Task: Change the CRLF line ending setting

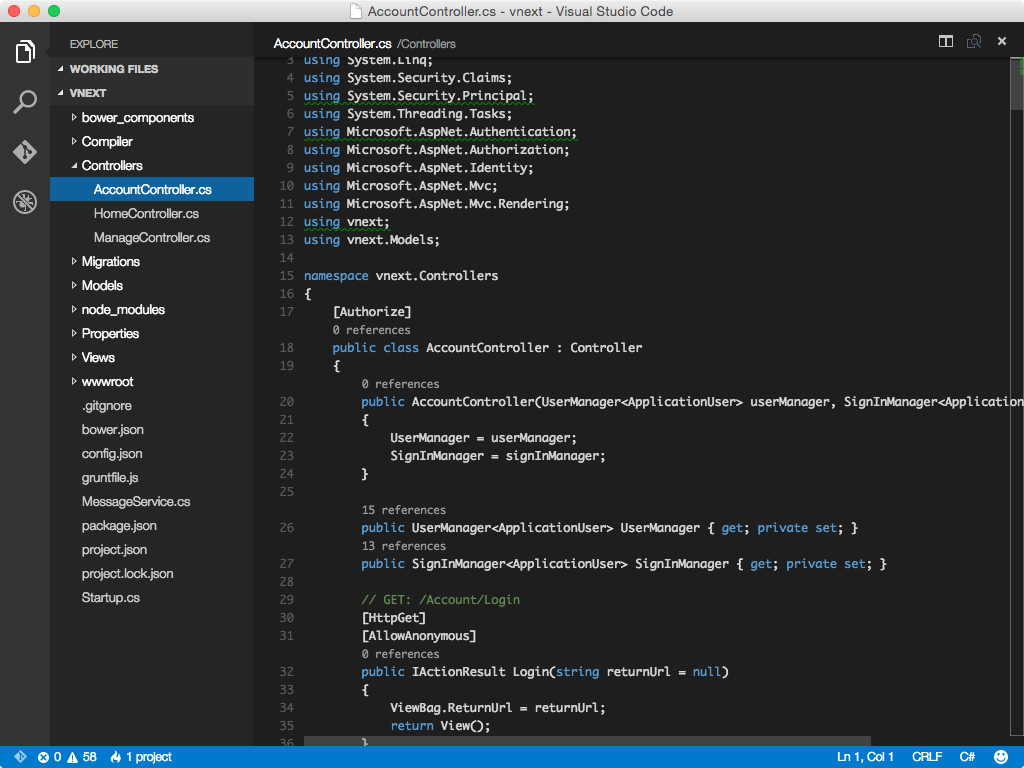Action: click(927, 757)
